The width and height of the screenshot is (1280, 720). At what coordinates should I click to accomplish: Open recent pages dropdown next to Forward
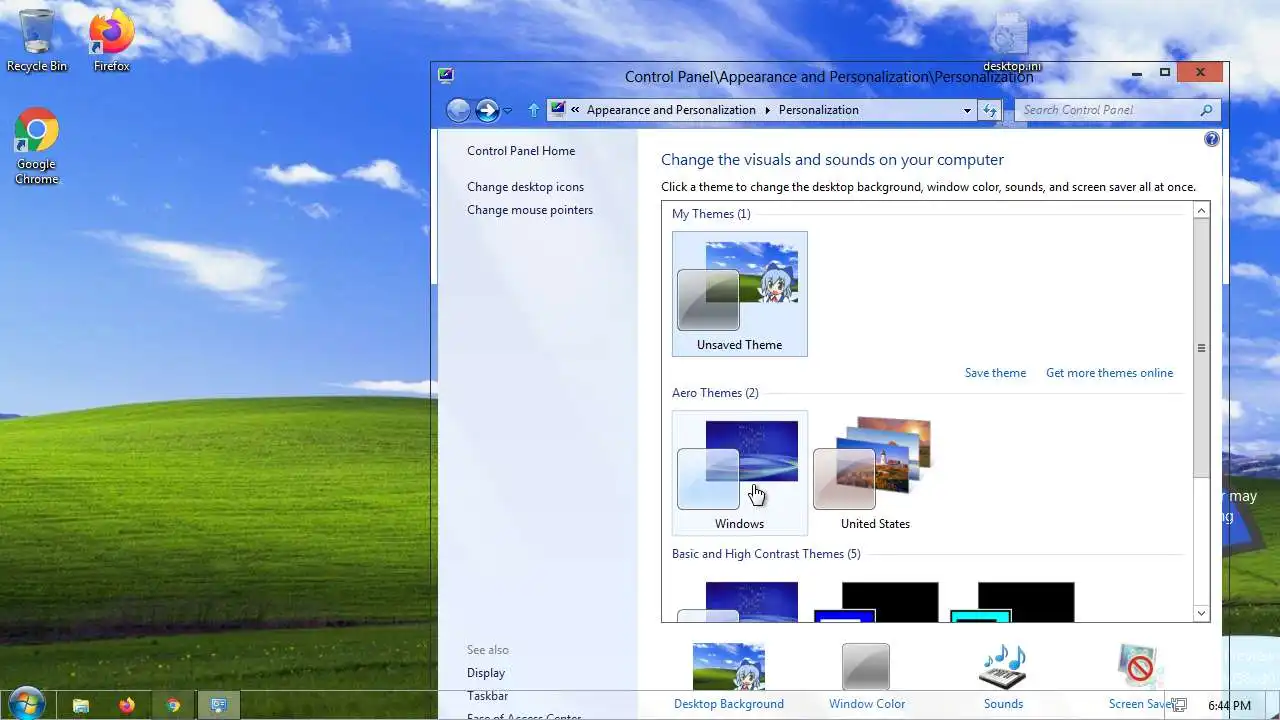[x=508, y=111]
